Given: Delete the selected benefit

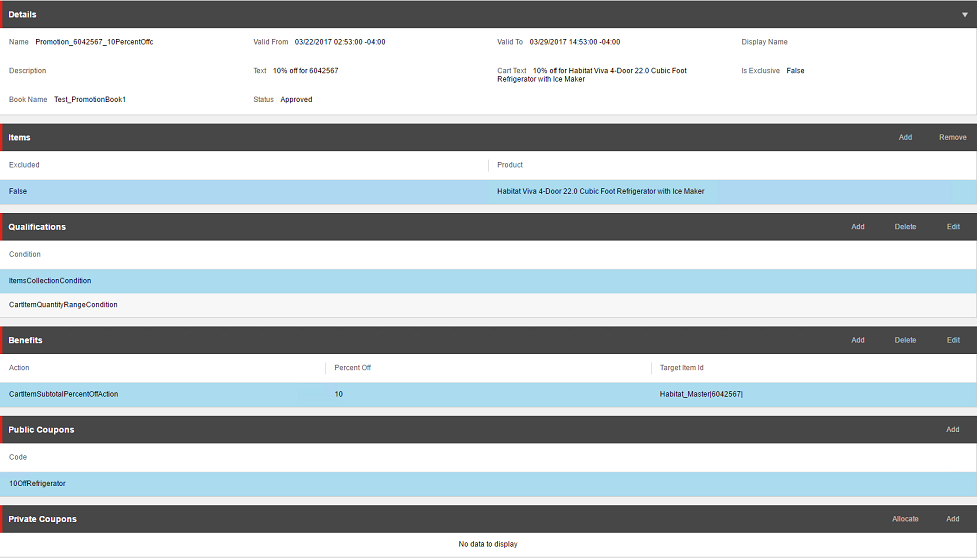Looking at the screenshot, I should (905, 340).
